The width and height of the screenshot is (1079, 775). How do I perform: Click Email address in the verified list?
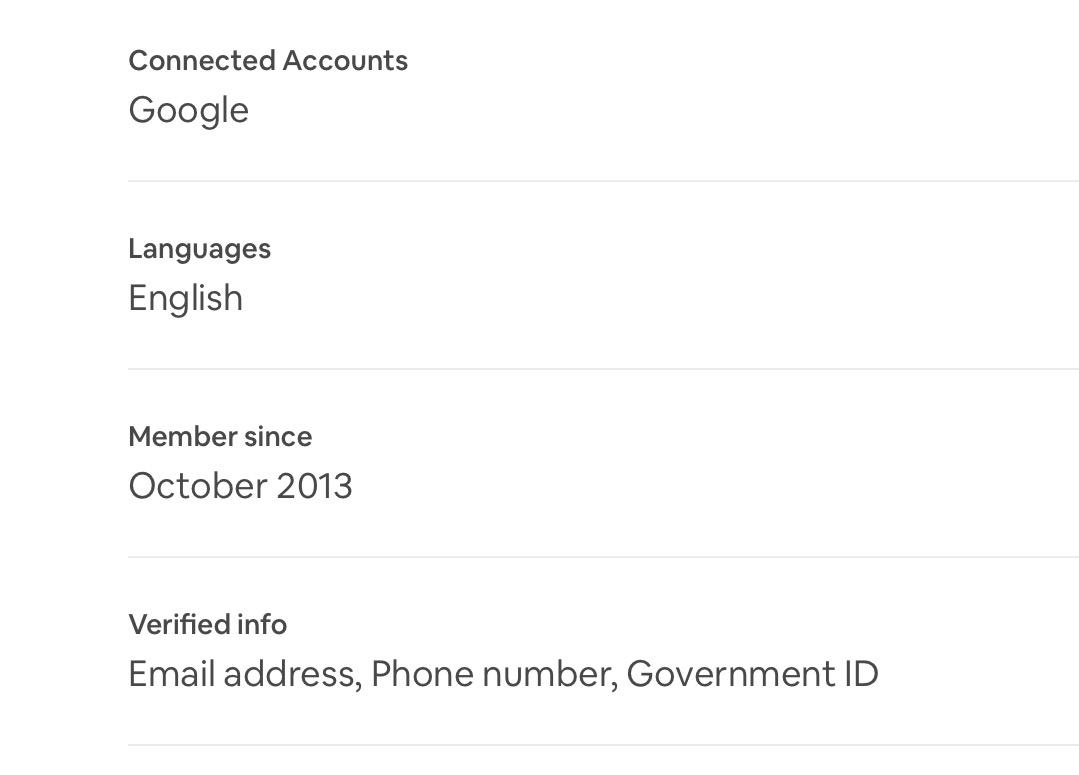[245, 674]
